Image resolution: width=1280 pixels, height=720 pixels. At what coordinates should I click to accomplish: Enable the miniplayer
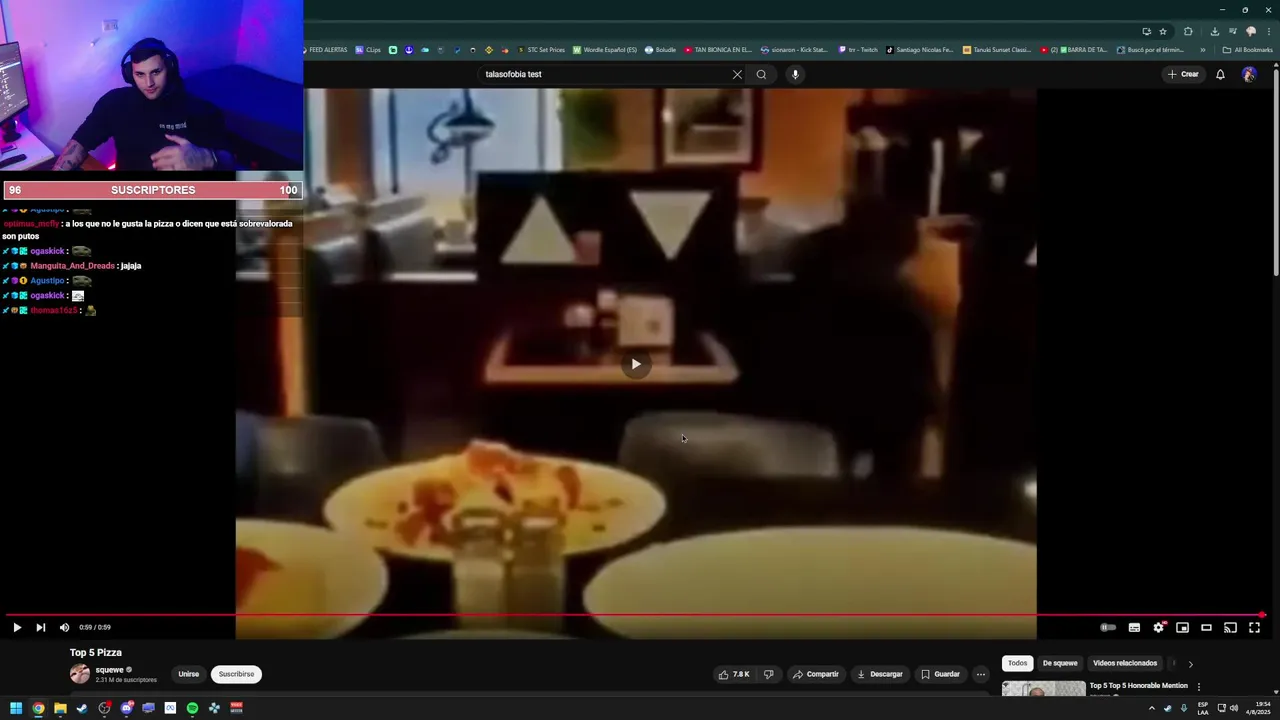[1182, 627]
